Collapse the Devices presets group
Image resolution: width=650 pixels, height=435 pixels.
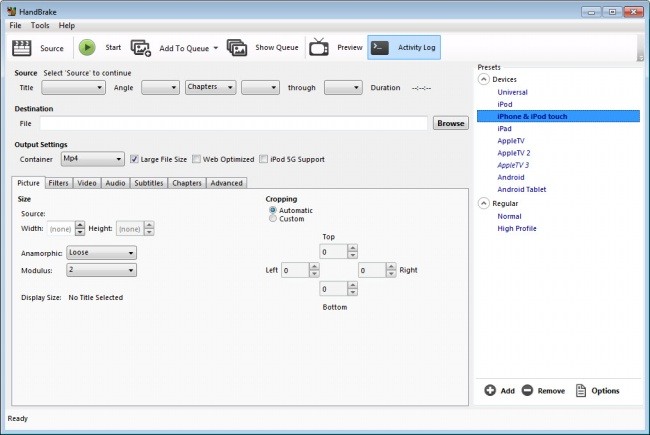click(483, 79)
